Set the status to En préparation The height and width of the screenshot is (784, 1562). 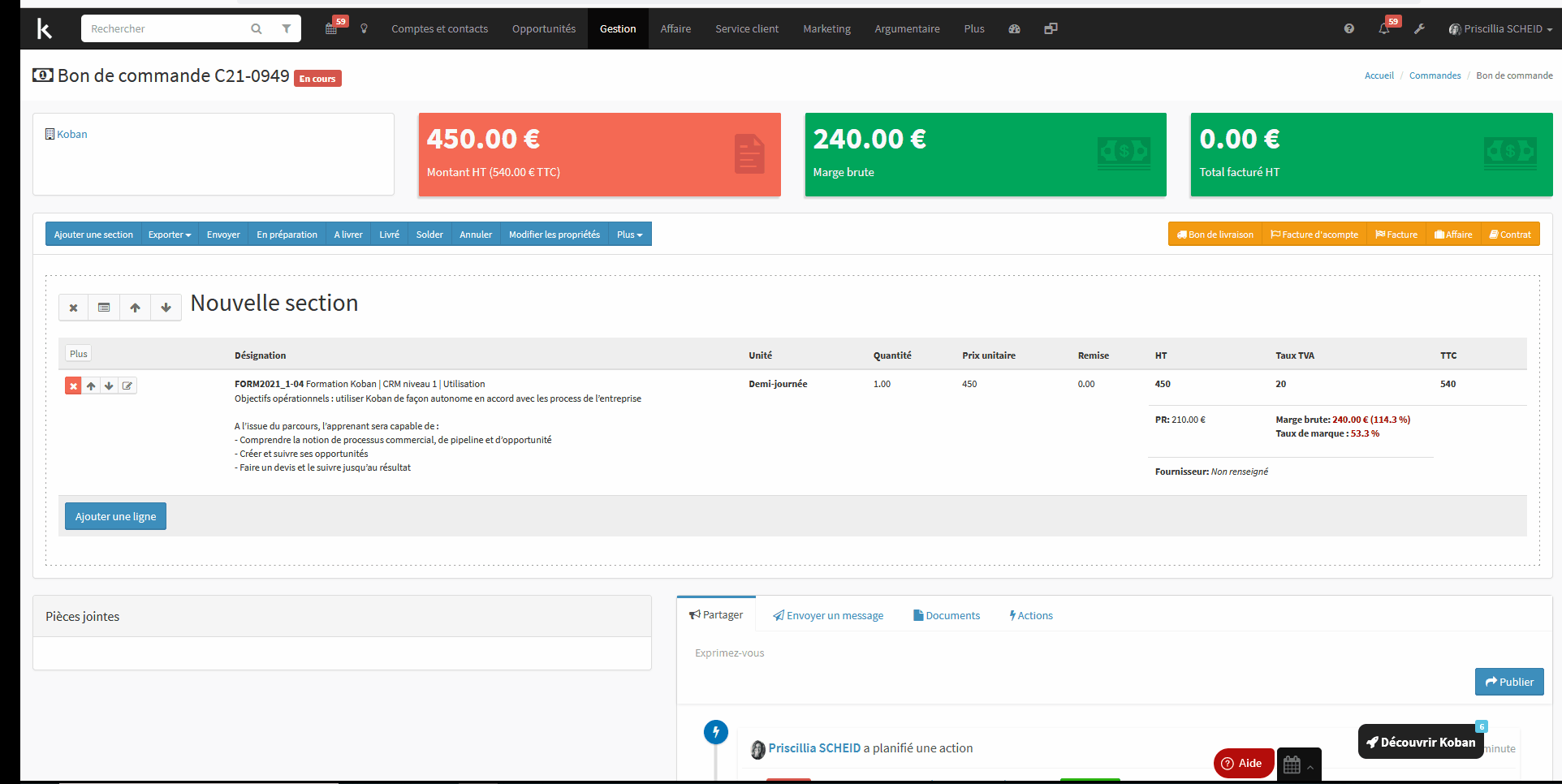(287, 235)
